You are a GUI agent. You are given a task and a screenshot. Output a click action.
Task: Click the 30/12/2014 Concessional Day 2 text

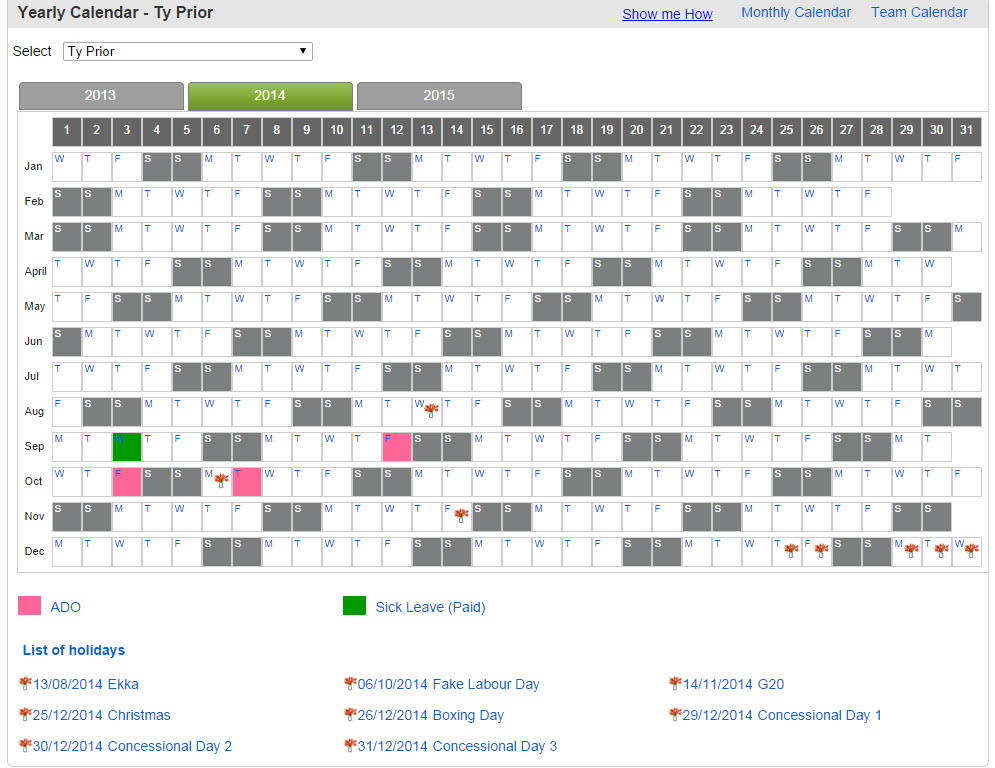tap(133, 746)
